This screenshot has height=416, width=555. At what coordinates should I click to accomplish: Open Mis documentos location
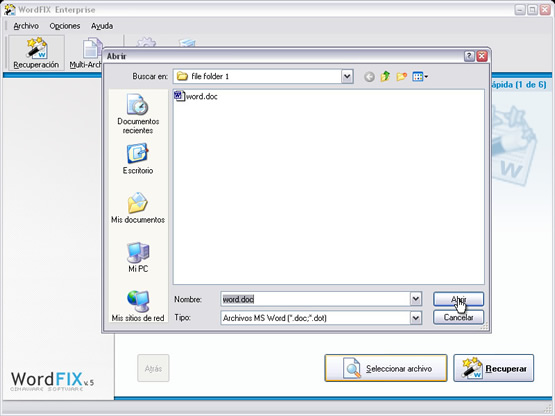click(138, 208)
